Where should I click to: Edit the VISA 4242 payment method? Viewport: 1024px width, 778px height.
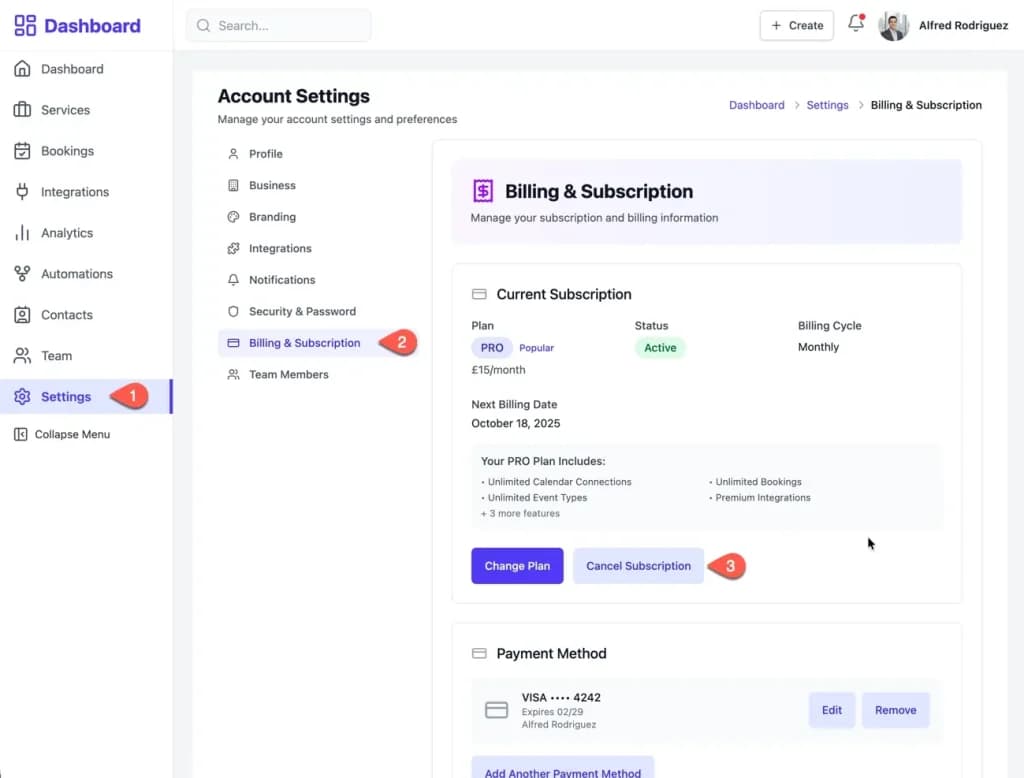pos(832,710)
